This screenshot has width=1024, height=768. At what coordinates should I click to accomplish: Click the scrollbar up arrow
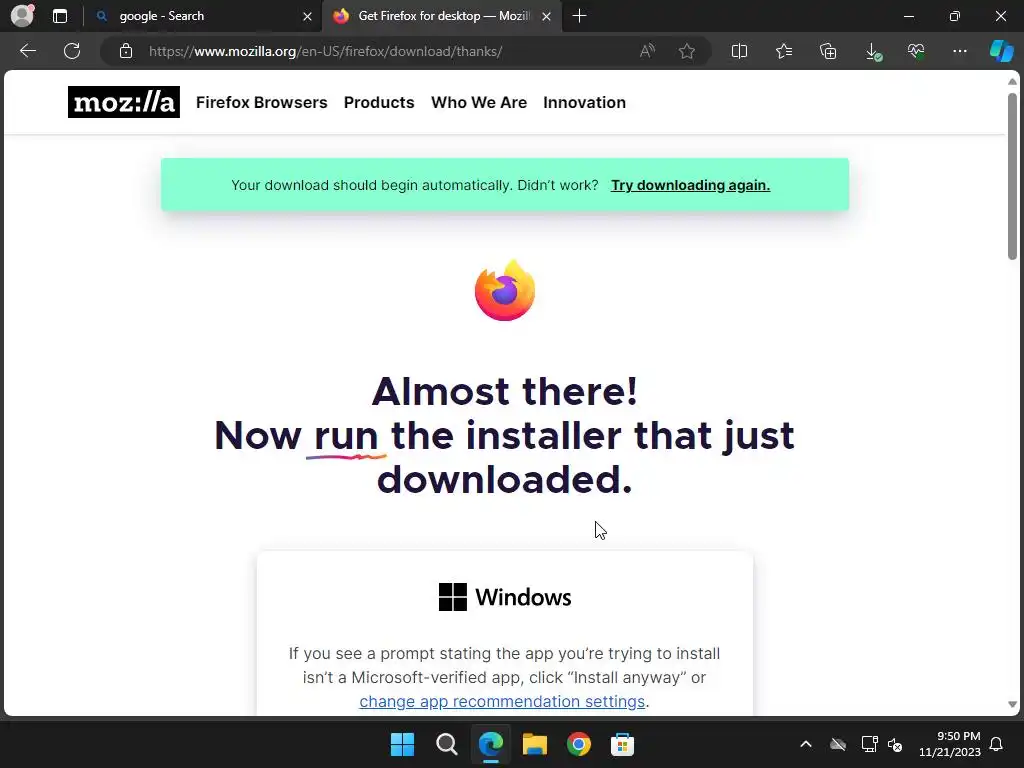(x=1012, y=82)
